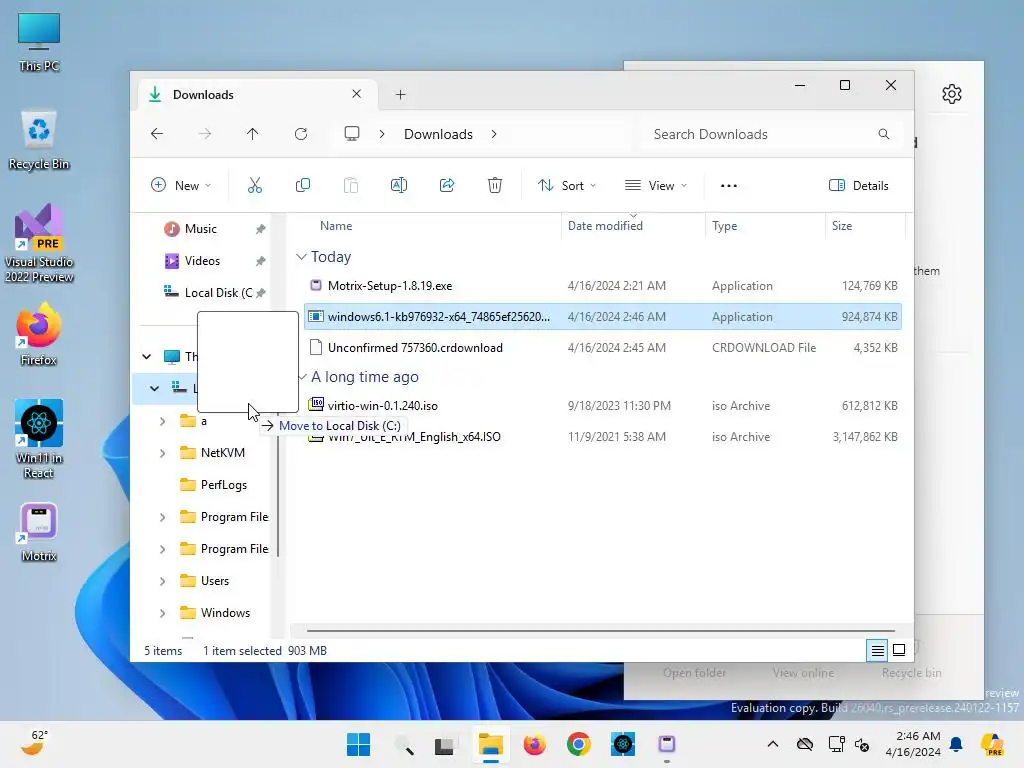Add a new Explorer tab
This screenshot has height=768, width=1024.
click(x=400, y=95)
